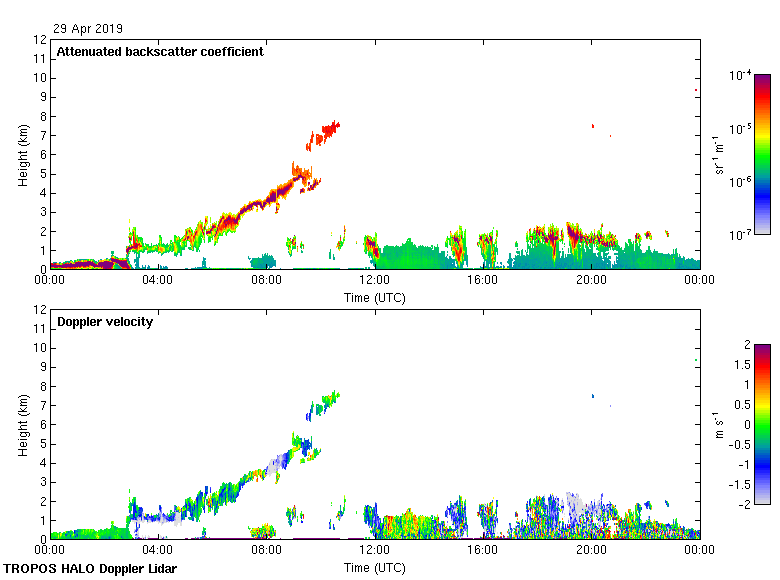Click the "m s⁻¹" unit label
780x580 pixels.
click(720, 425)
